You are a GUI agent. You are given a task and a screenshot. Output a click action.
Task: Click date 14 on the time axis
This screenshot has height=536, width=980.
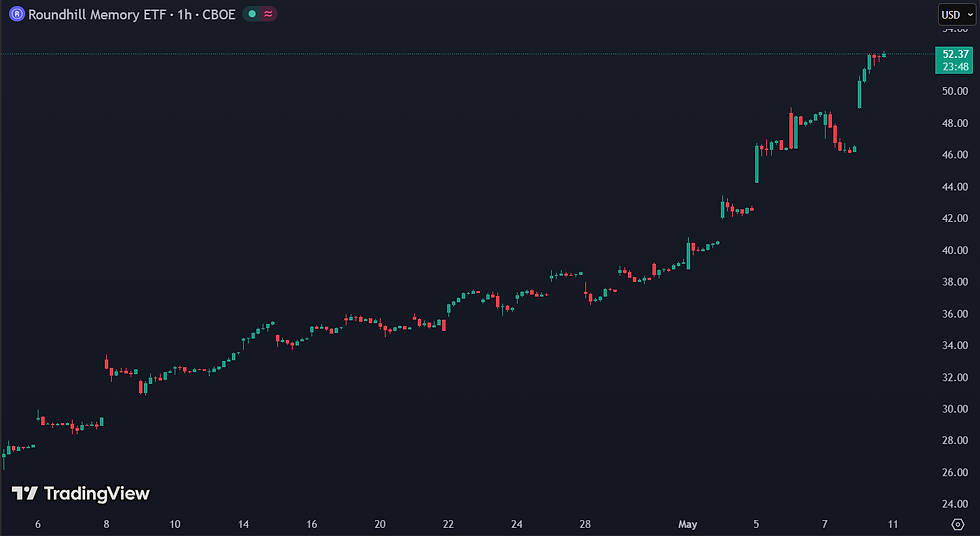[x=243, y=524]
